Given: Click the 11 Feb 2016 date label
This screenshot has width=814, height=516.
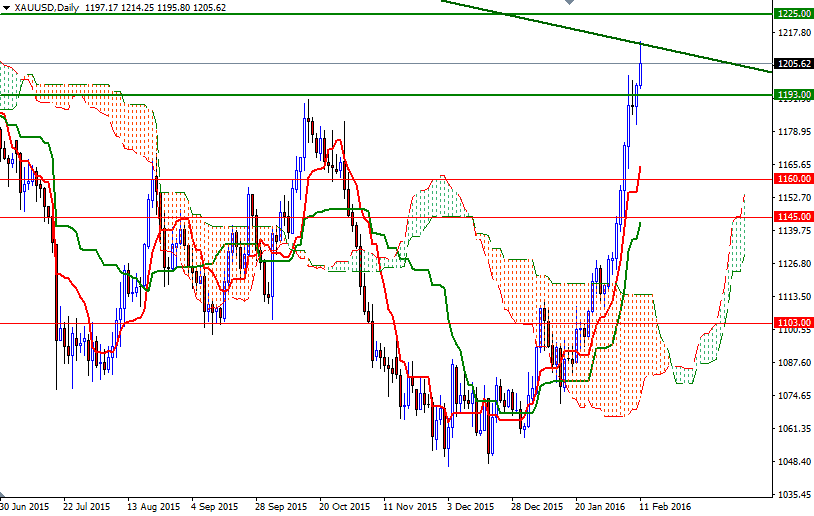Looking at the screenshot, I should tap(664, 507).
